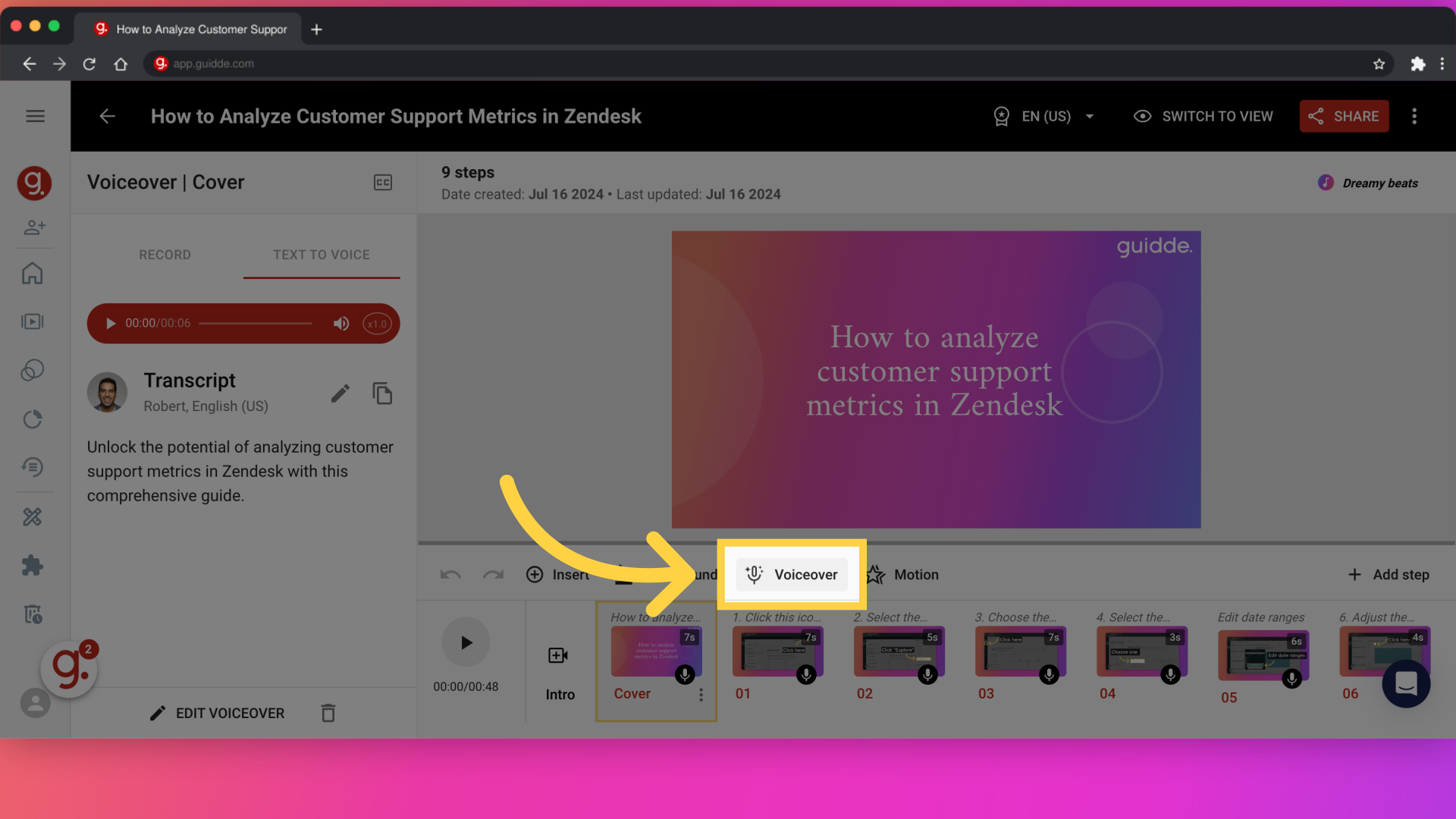The image size is (1456, 819).
Task: Open the hamburger menu in the sidebar
Action: [35, 116]
